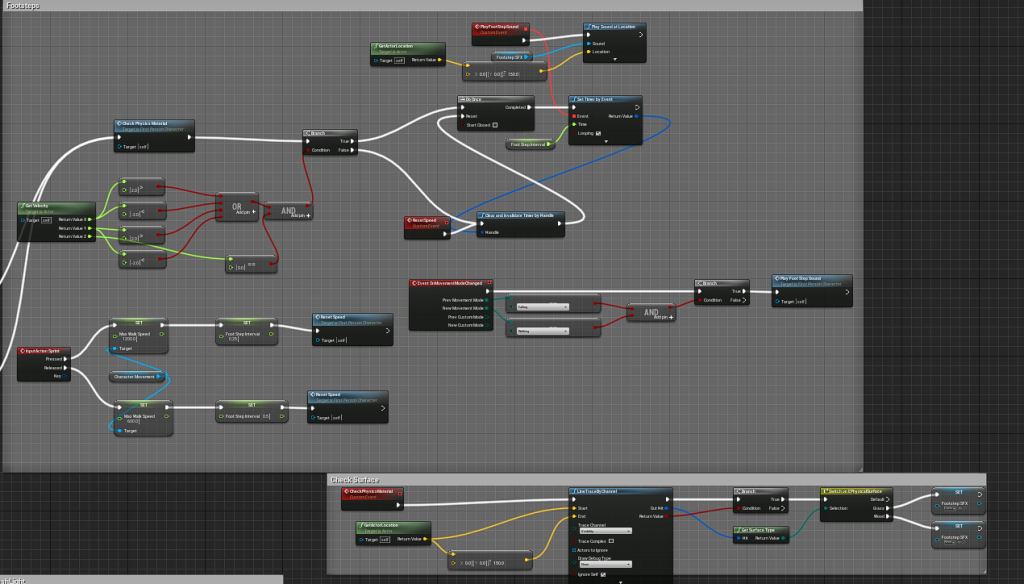Uncheck Looping on Set Timer by Event
The height and width of the screenshot is (584, 1024).
(600, 134)
